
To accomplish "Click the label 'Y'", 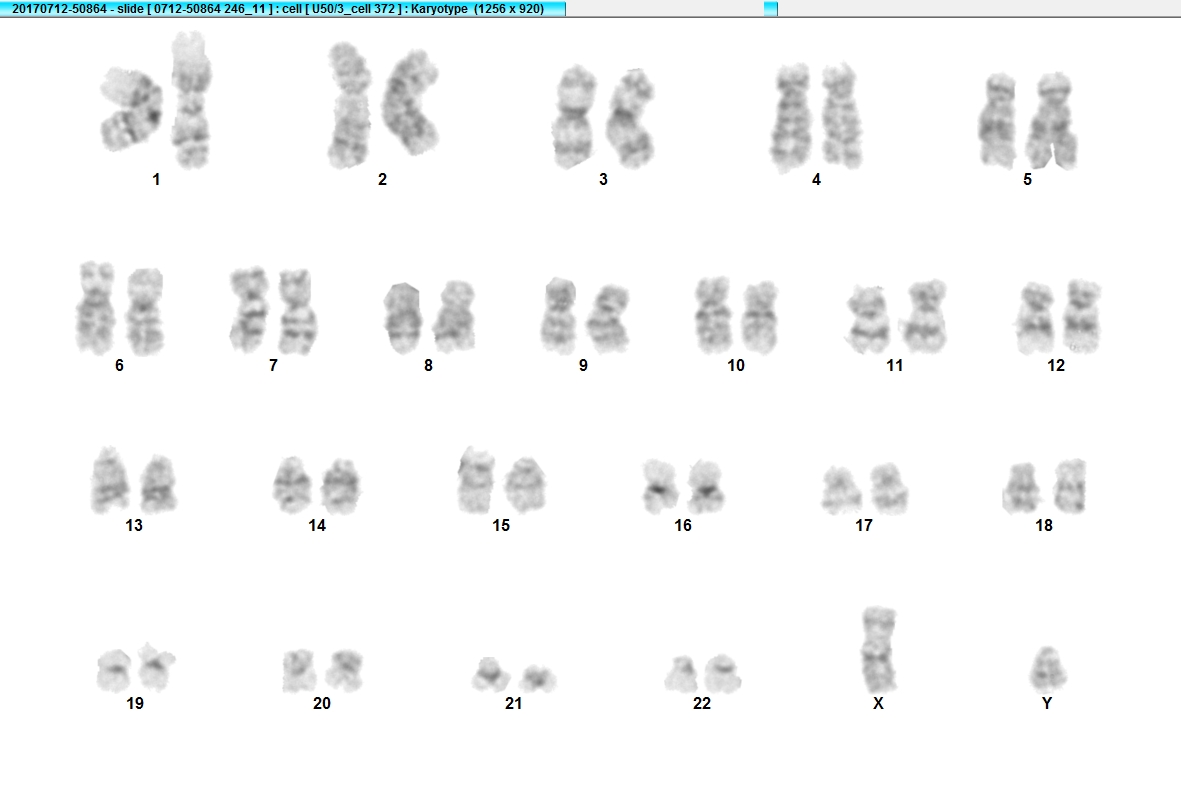I will click(1046, 703).
